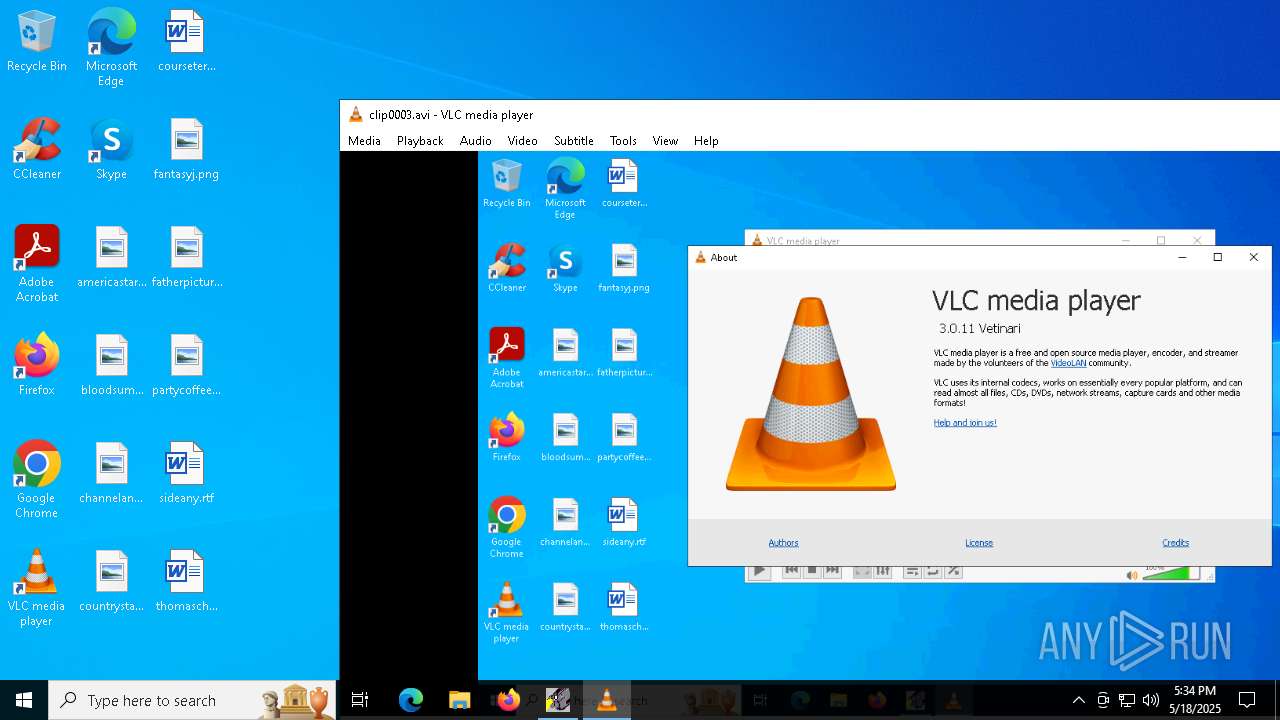
Task: Open Microsoft Edge from the taskbar
Action: click(411, 700)
